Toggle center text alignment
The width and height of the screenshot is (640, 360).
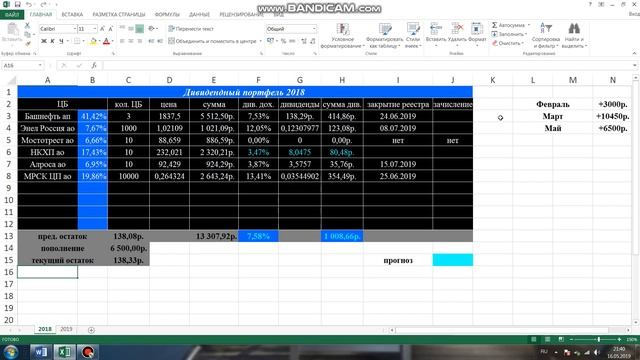(131, 41)
